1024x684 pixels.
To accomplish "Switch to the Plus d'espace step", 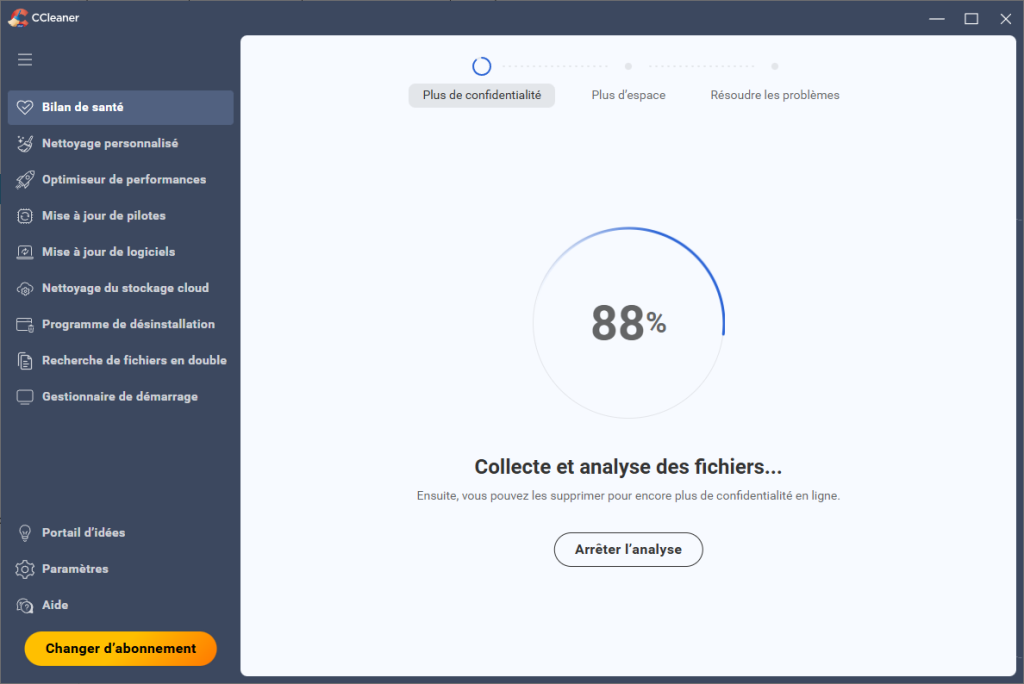I will 628,95.
